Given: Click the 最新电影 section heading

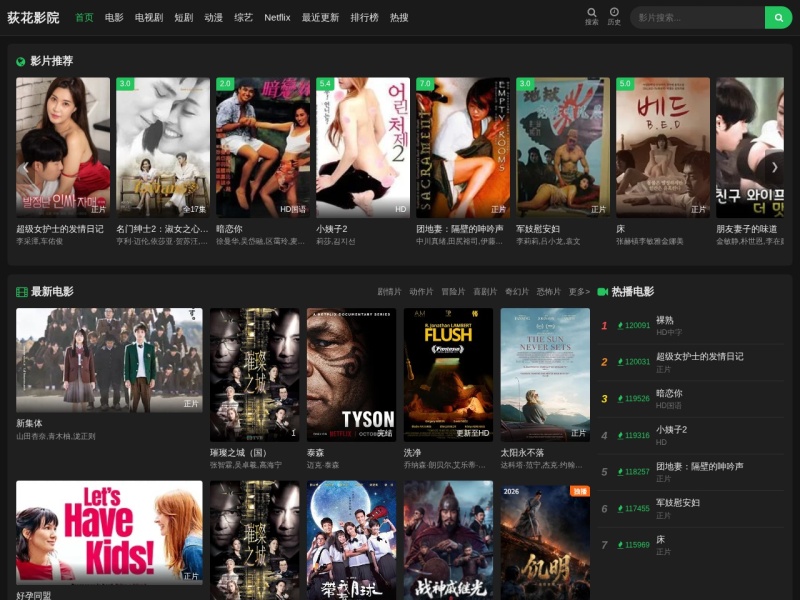Looking at the screenshot, I should click(52, 292).
